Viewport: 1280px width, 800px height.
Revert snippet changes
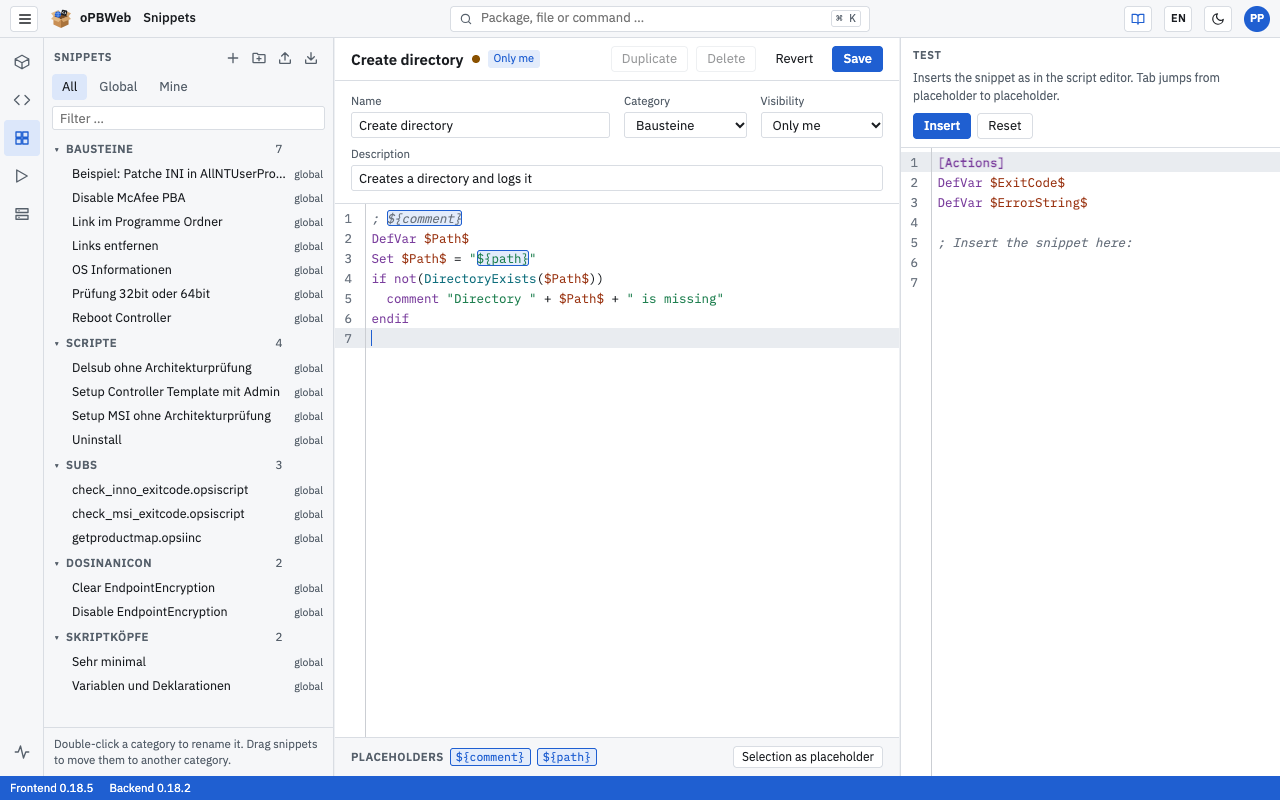[794, 59]
